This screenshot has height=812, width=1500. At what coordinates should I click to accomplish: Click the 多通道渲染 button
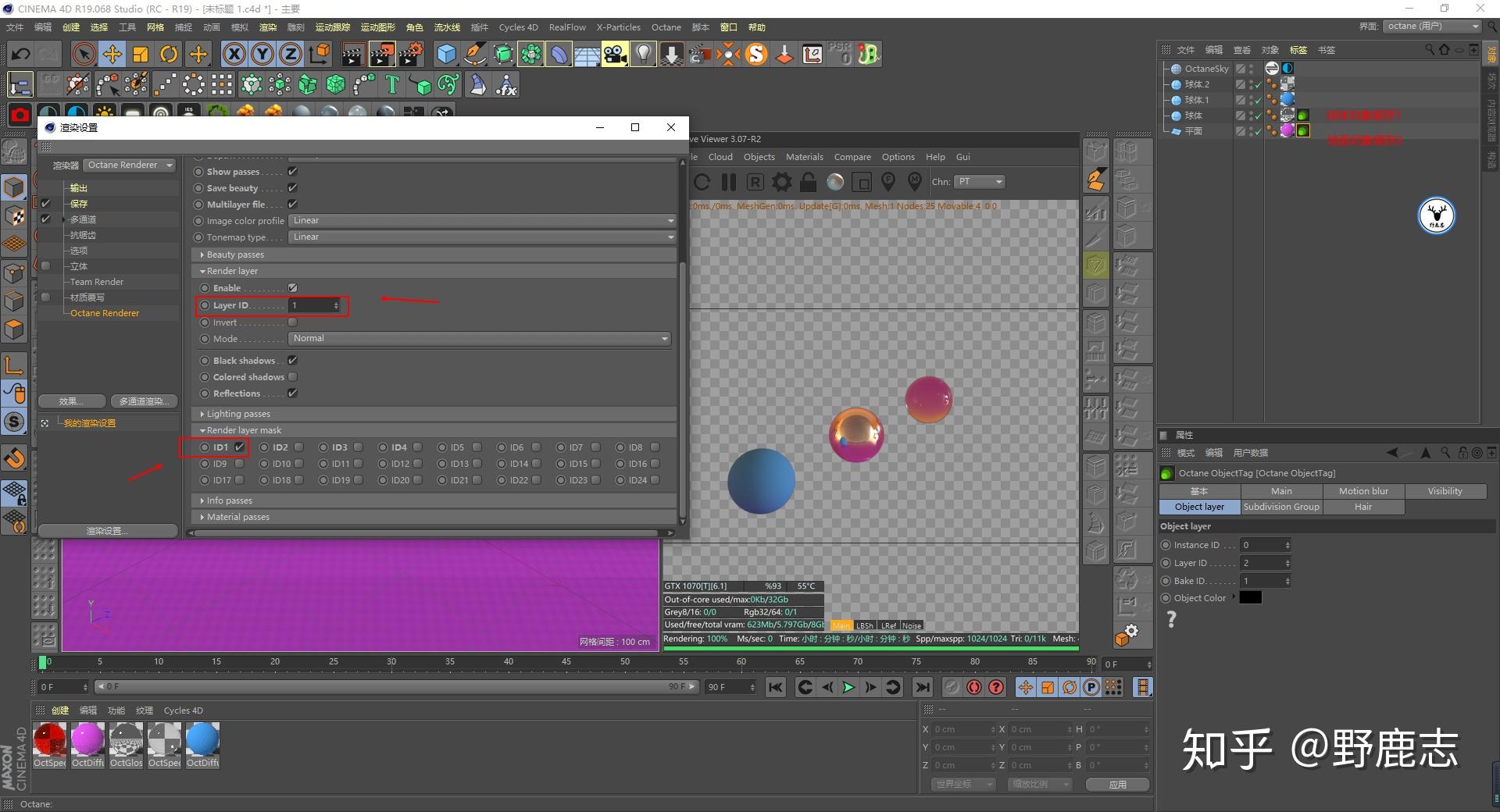[x=144, y=401]
